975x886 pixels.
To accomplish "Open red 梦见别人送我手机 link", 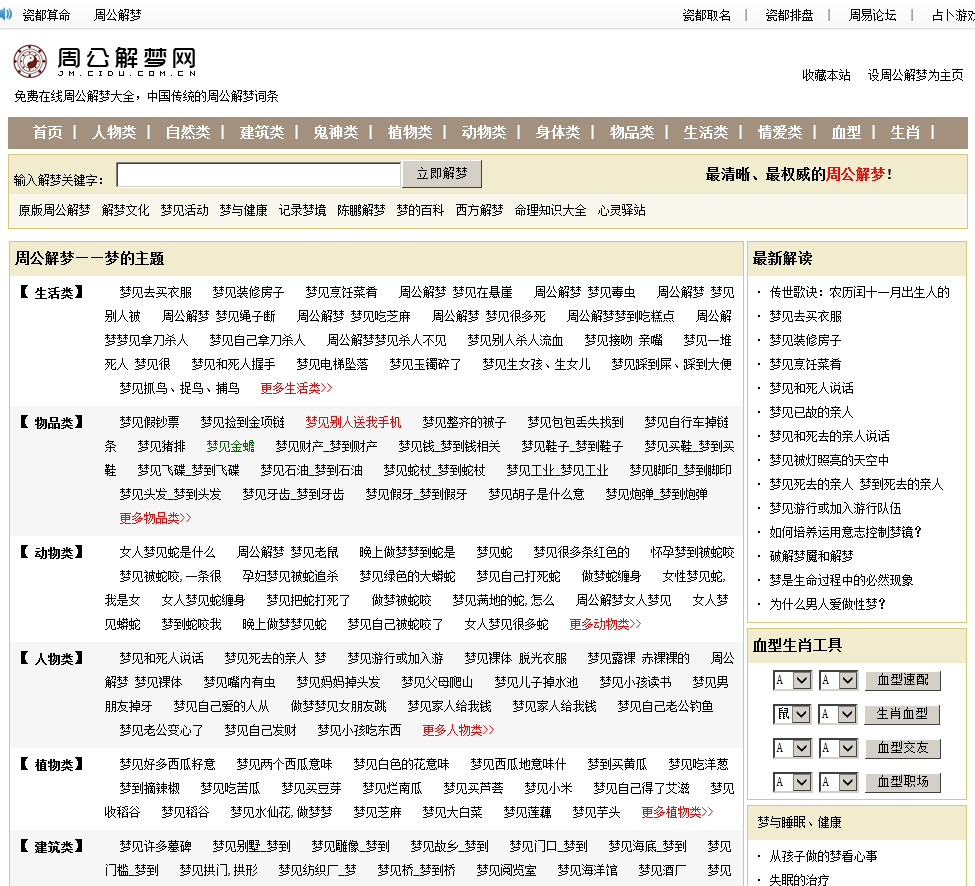I will click(353, 422).
